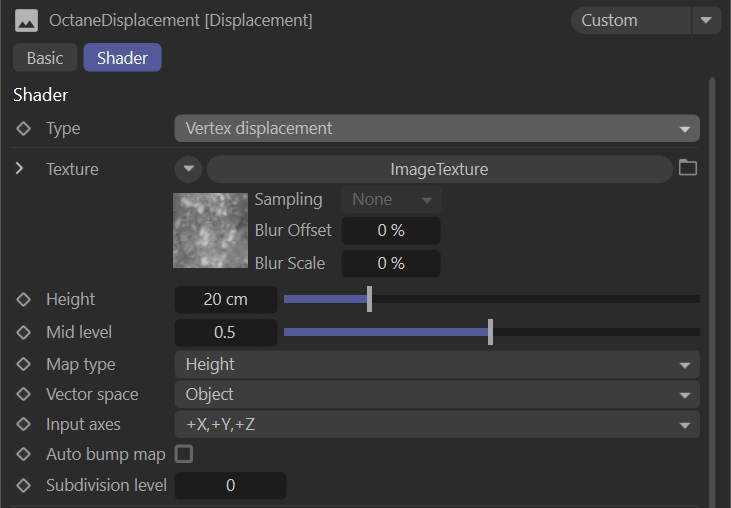Click the keyframe diamond next to Type
The image size is (731, 508).
(23, 129)
